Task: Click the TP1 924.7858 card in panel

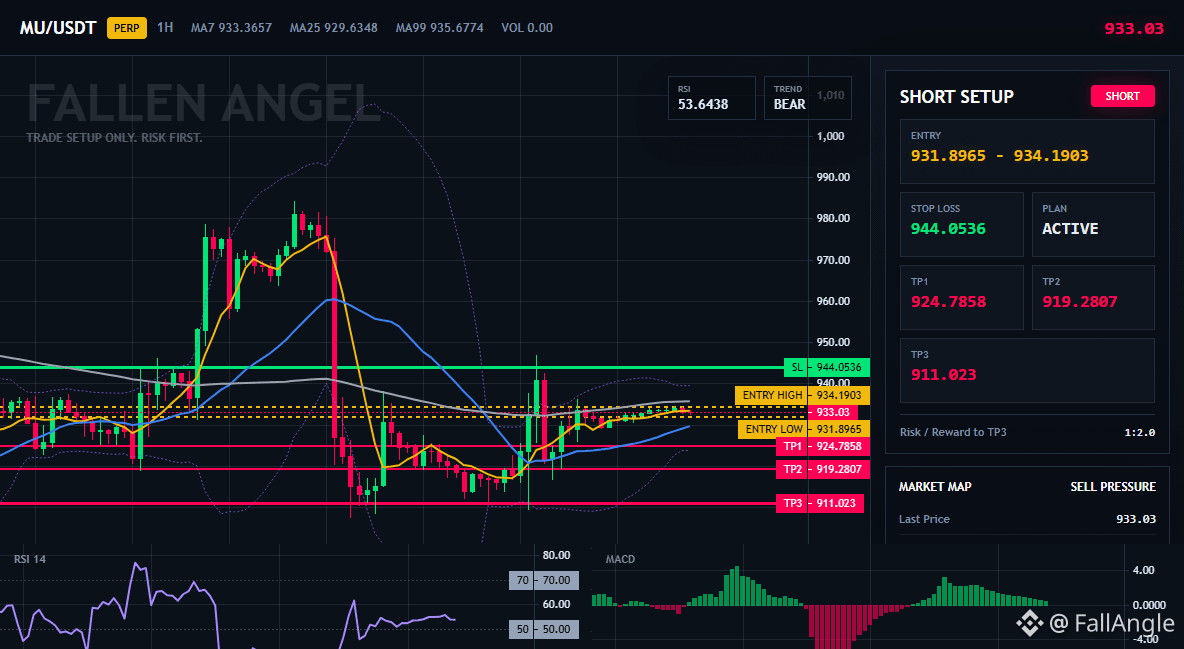Action: [x=961, y=297]
